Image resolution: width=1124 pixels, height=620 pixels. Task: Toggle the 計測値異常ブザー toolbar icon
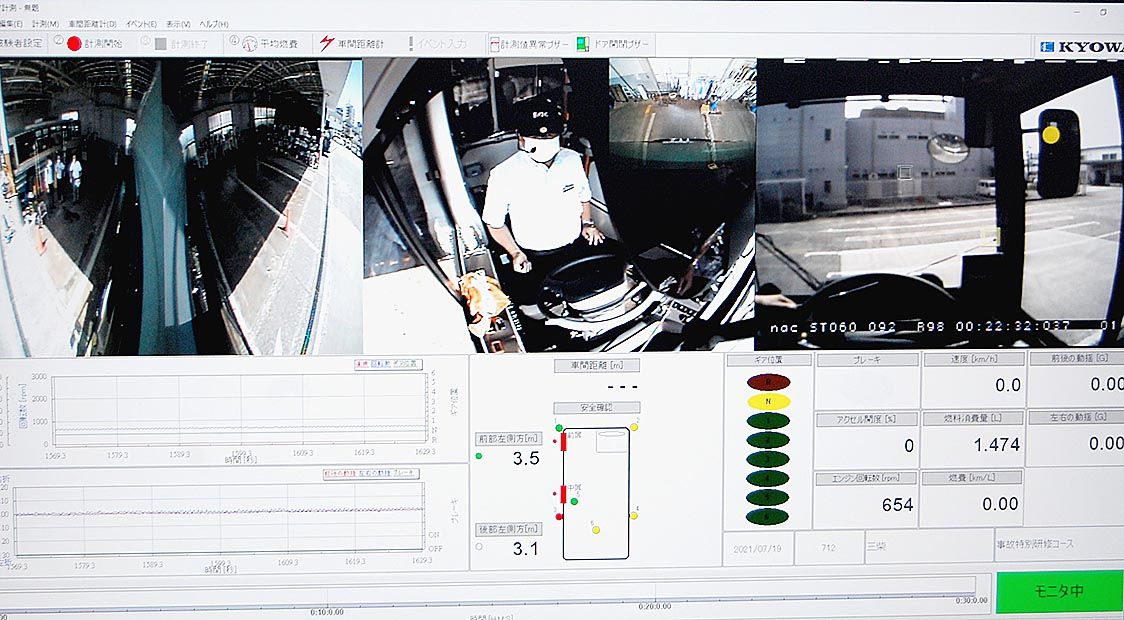click(x=495, y=44)
